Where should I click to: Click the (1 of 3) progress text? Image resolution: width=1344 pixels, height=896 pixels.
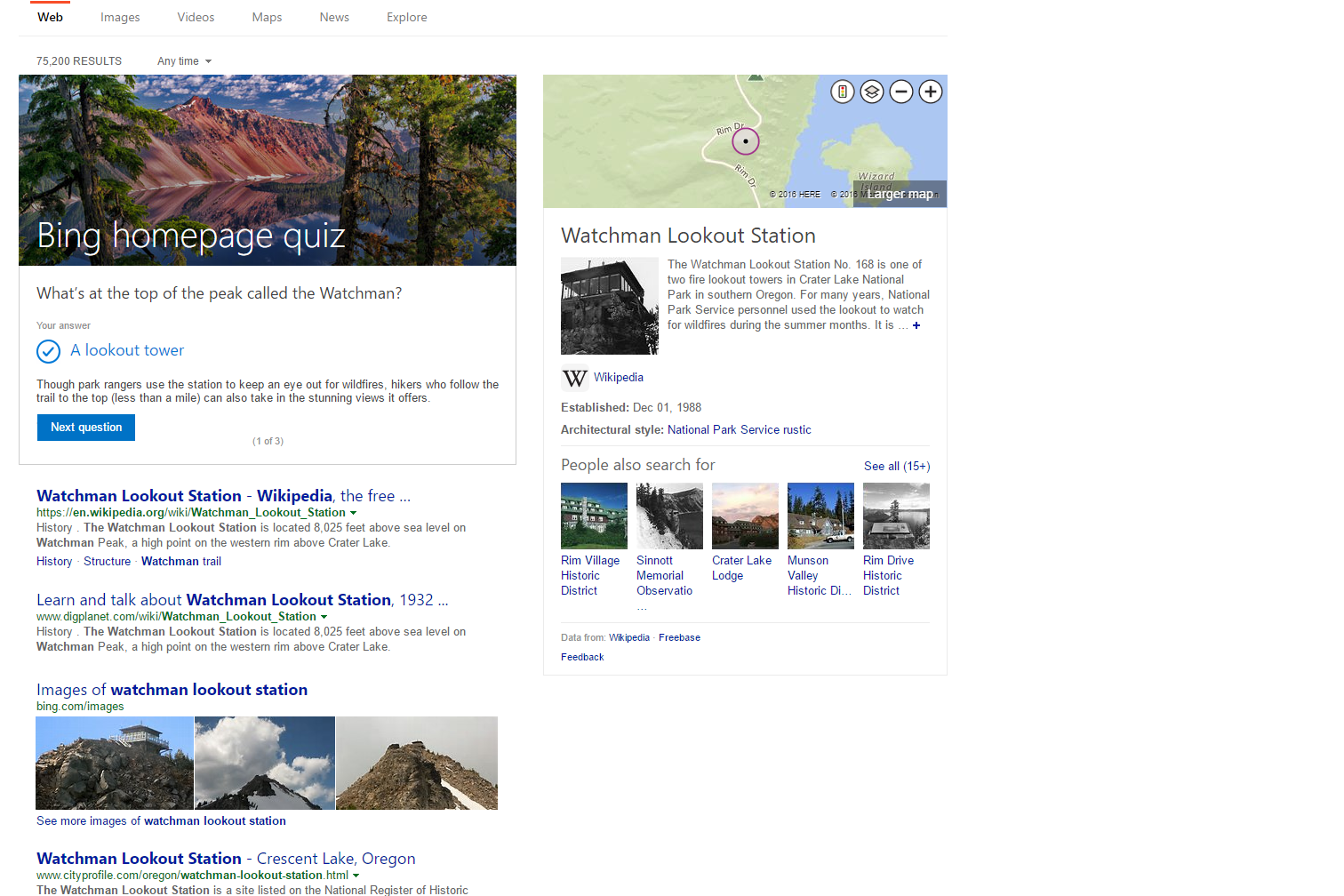[268, 442]
